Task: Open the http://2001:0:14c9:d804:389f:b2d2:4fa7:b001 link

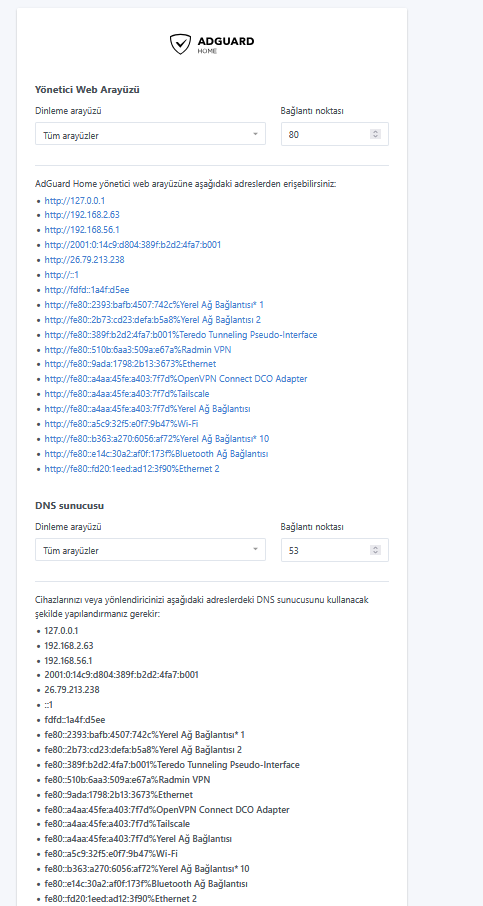Action: click(x=132, y=245)
